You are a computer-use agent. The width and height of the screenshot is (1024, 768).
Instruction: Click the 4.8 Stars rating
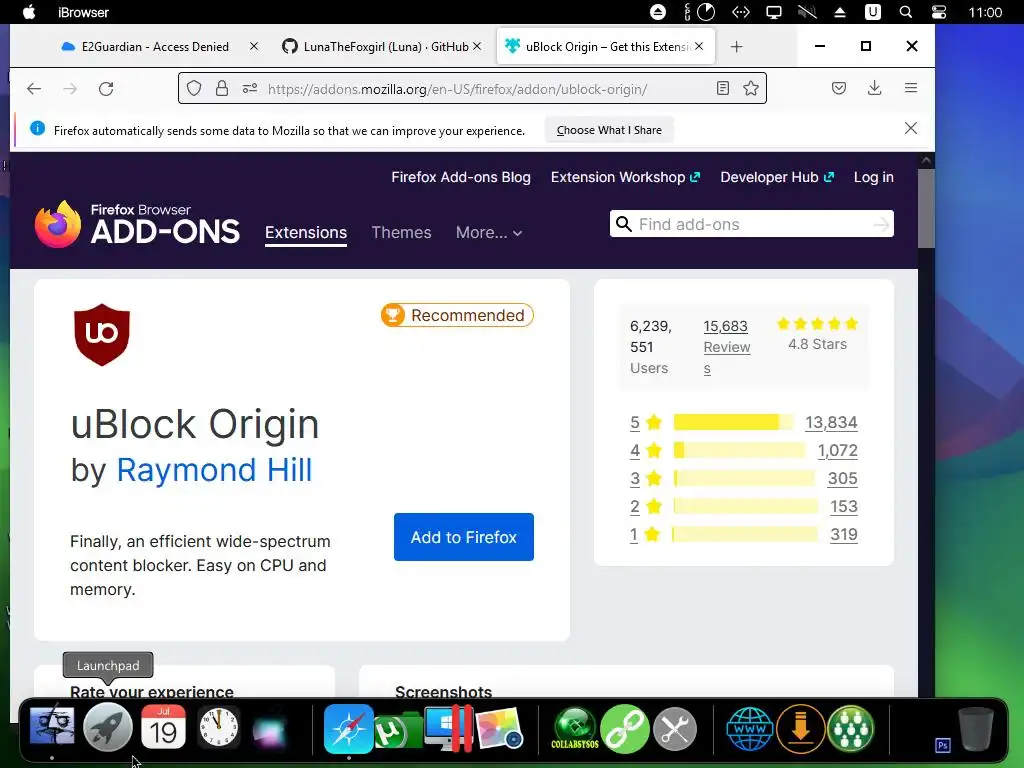[x=817, y=334]
